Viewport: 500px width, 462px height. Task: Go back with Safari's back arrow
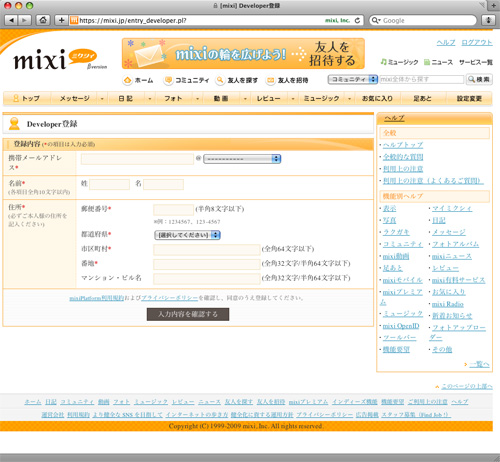coord(11,20)
